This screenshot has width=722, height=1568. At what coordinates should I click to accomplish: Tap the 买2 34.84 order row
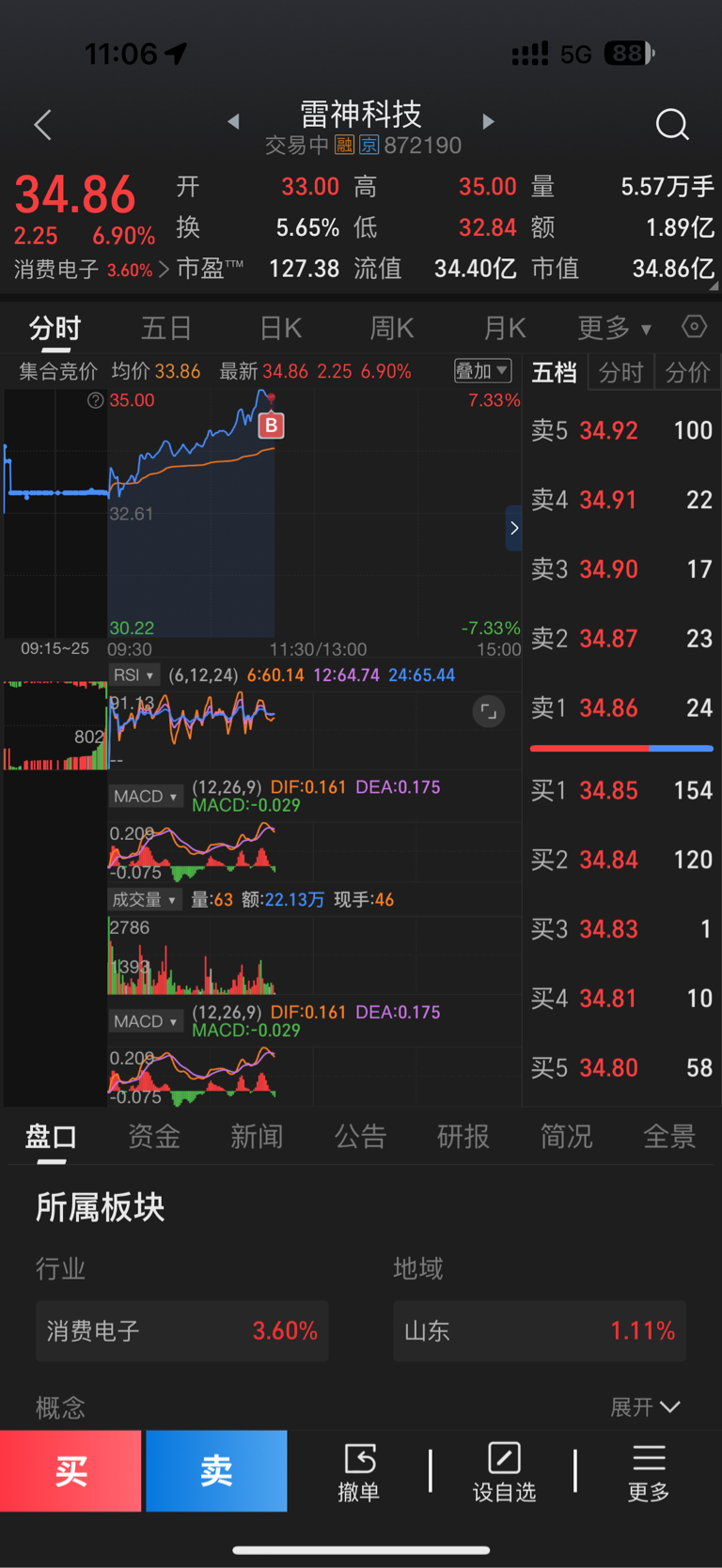coord(621,860)
